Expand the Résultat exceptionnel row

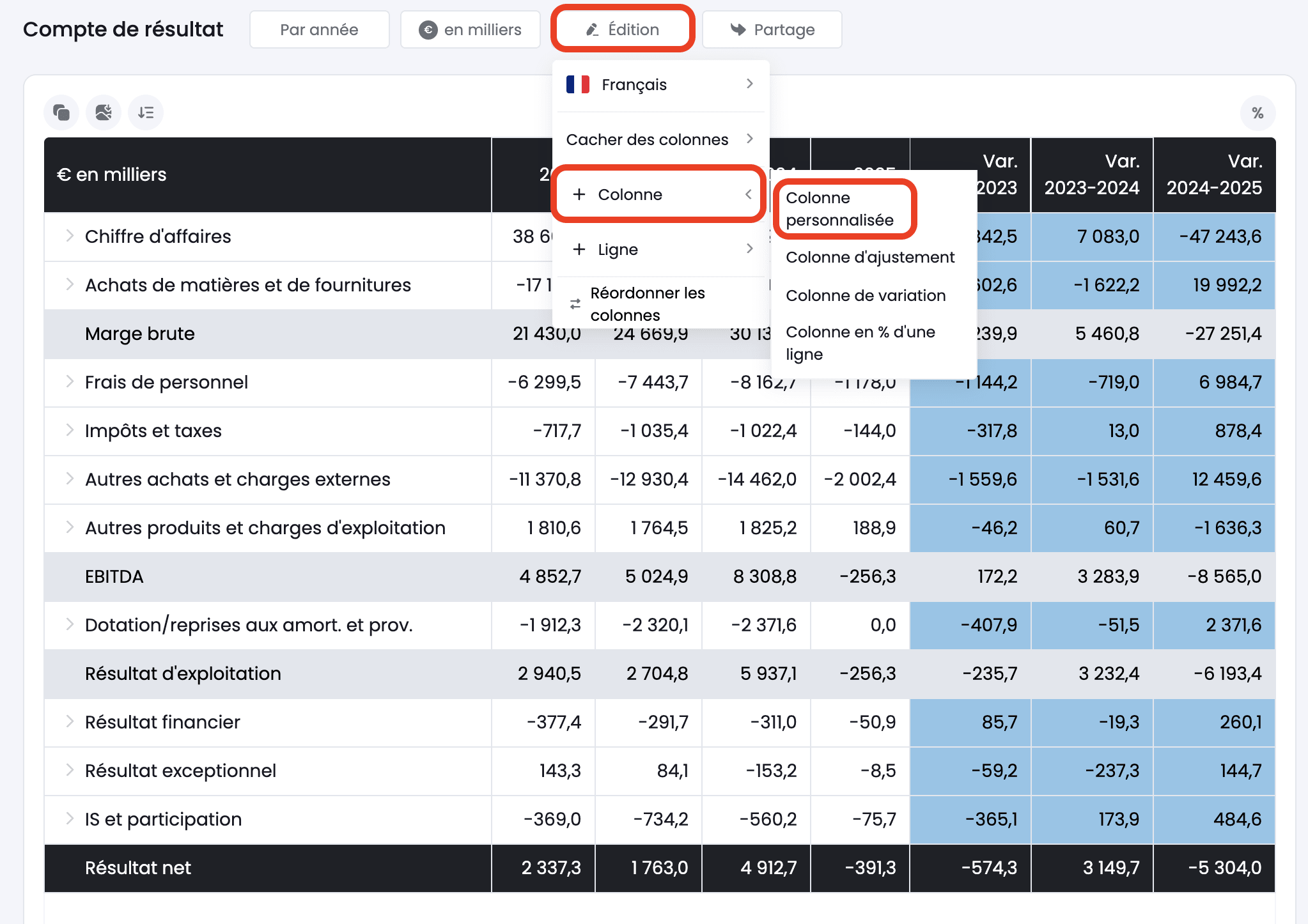tap(70, 770)
